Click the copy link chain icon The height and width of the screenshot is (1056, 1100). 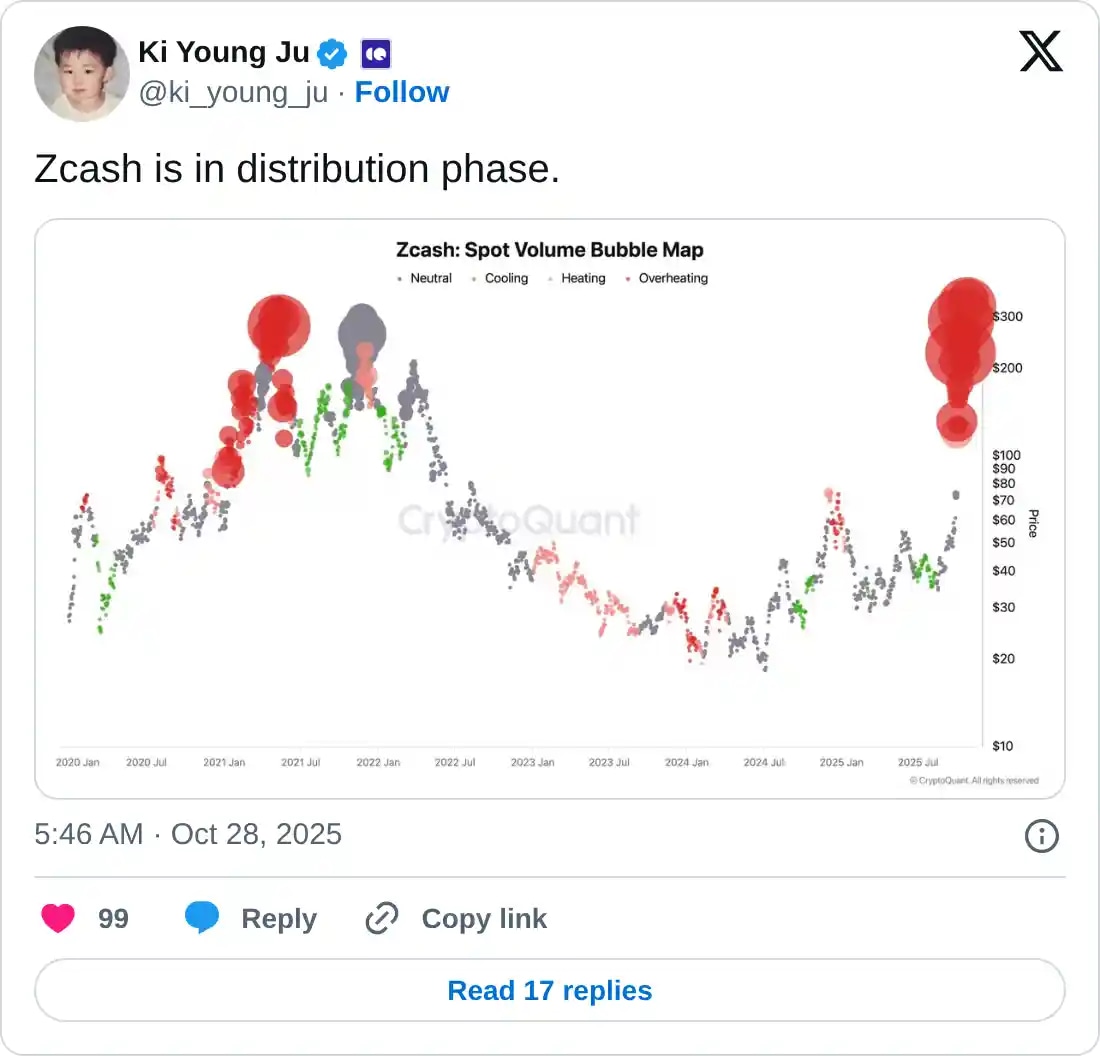[382, 918]
